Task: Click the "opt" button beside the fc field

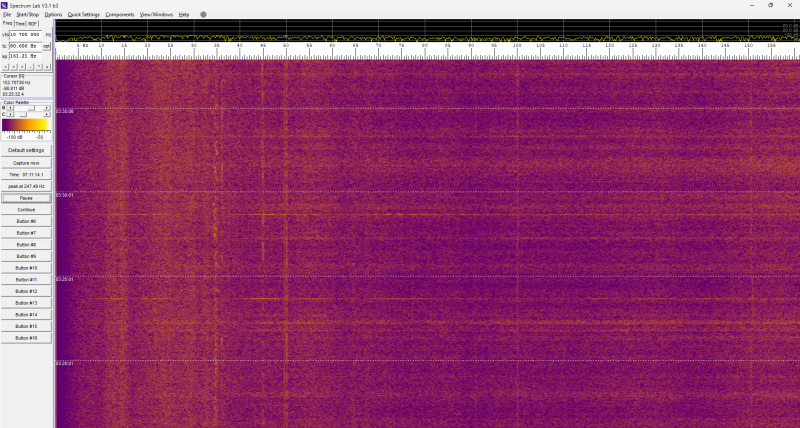Action: [x=48, y=45]
